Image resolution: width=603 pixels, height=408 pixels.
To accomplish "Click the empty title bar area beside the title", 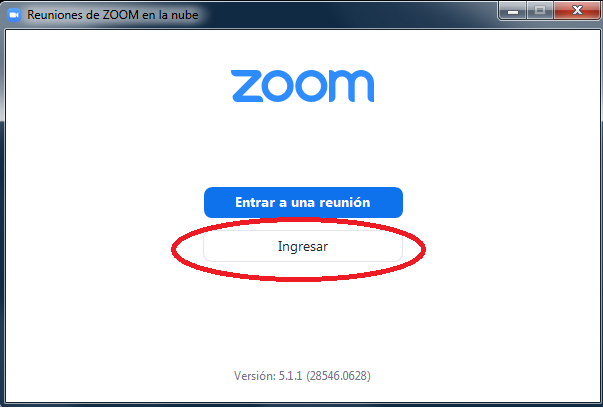I will click(346, 14).
